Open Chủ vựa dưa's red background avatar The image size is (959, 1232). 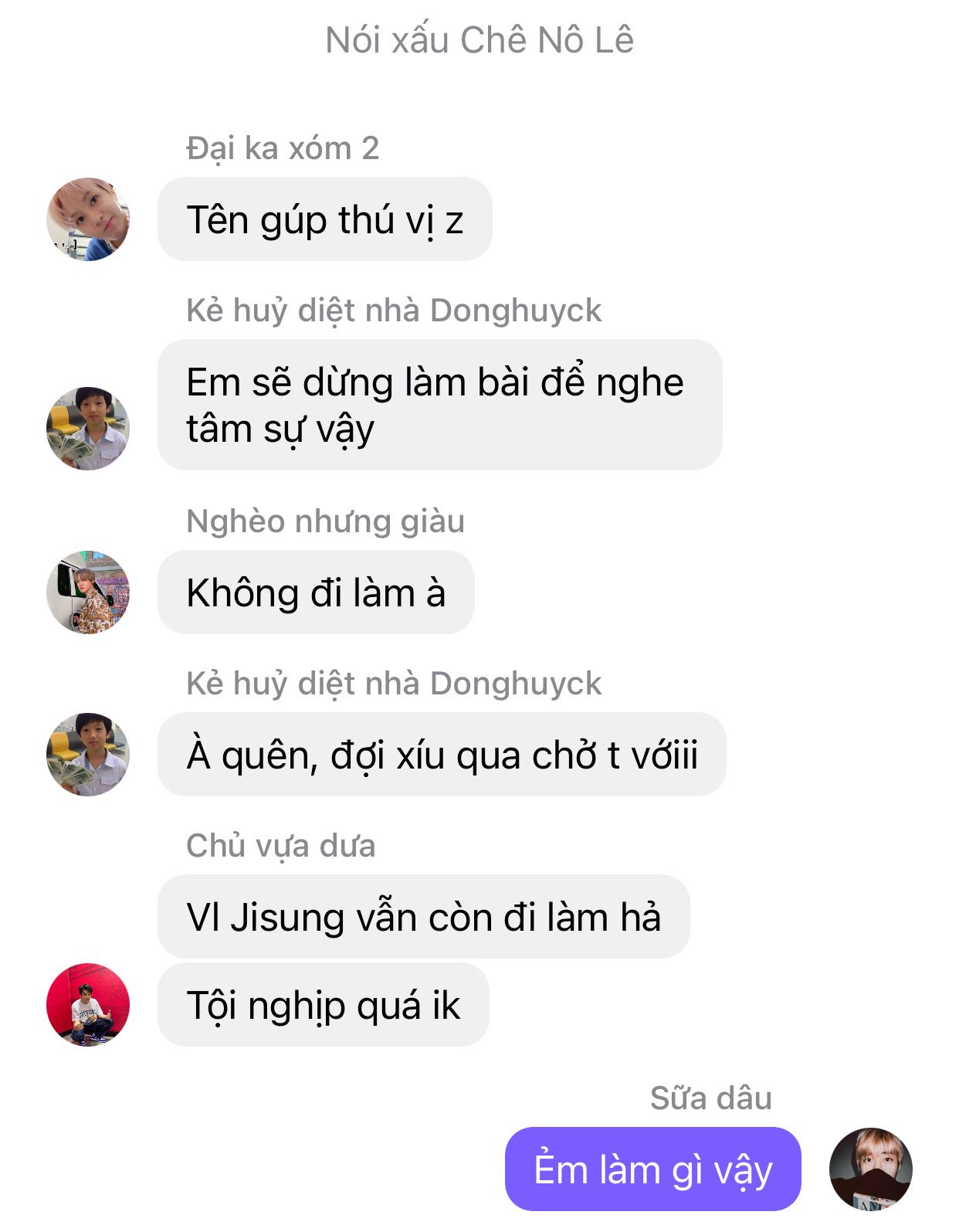tap(88, 1004)
